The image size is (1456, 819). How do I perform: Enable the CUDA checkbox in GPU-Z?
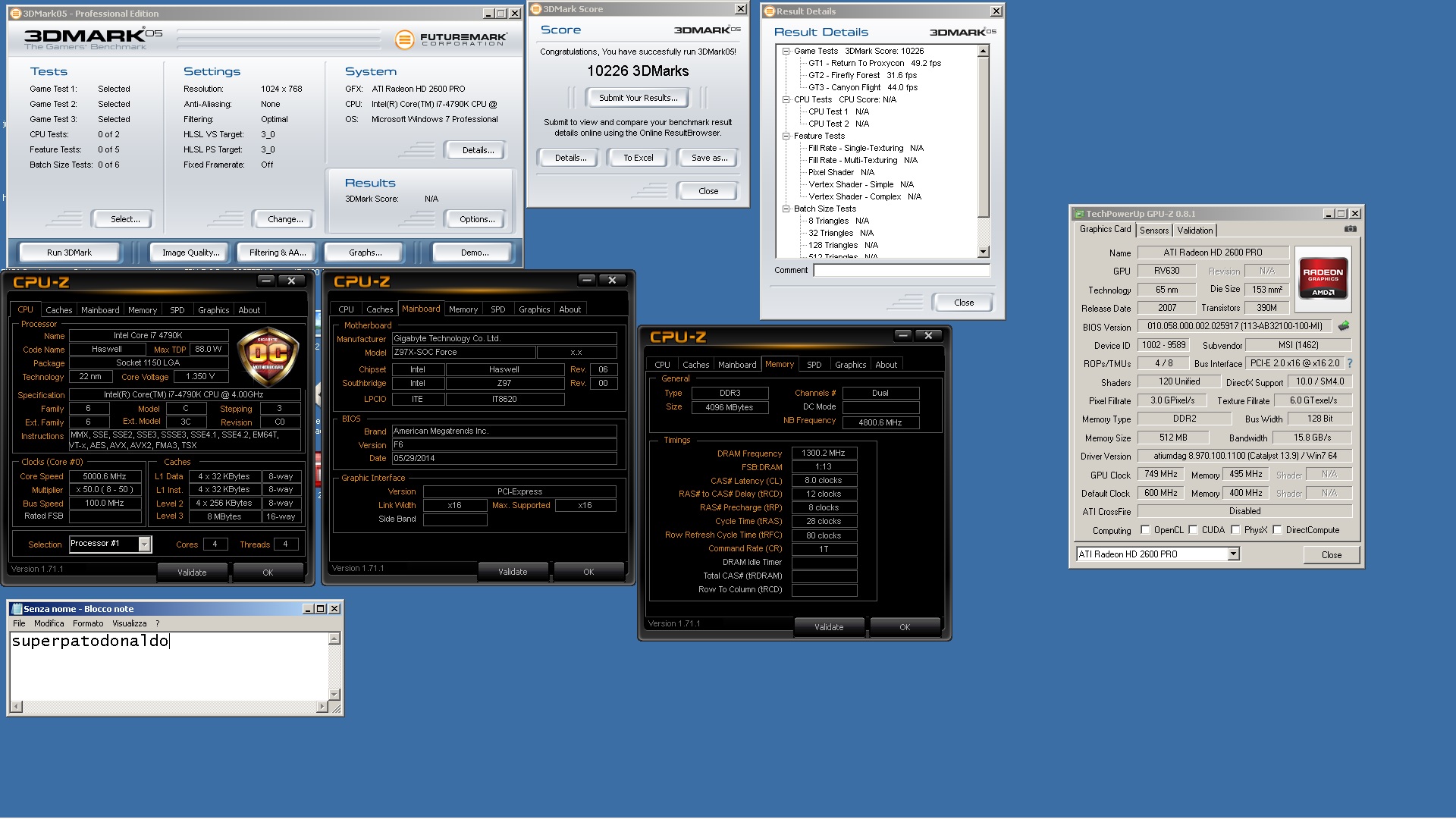[x=1193, y=530]
